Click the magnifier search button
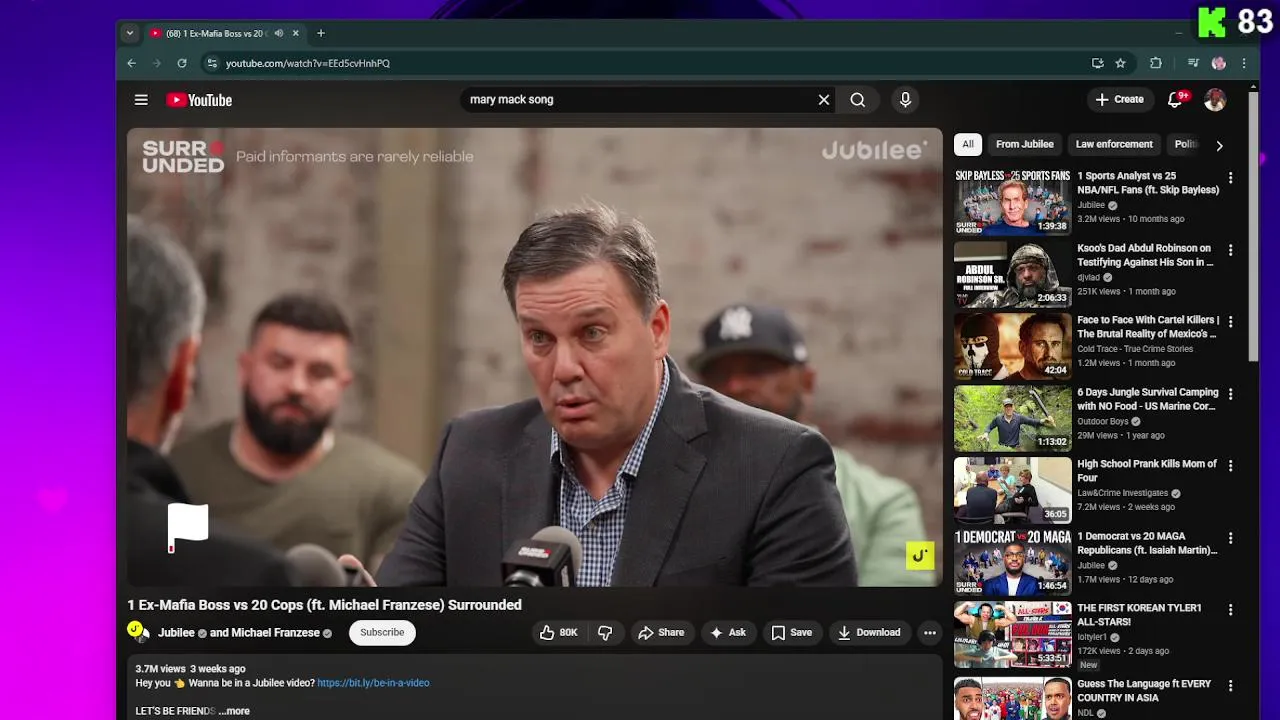Image resolution: width=1280 pixels, height=720 pixels. [858, 100]
